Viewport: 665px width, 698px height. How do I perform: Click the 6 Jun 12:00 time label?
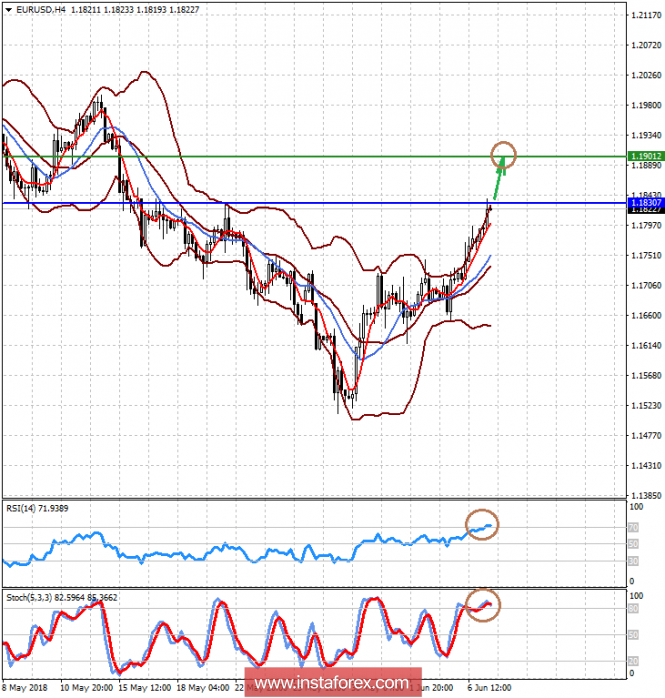pos(488,688)
